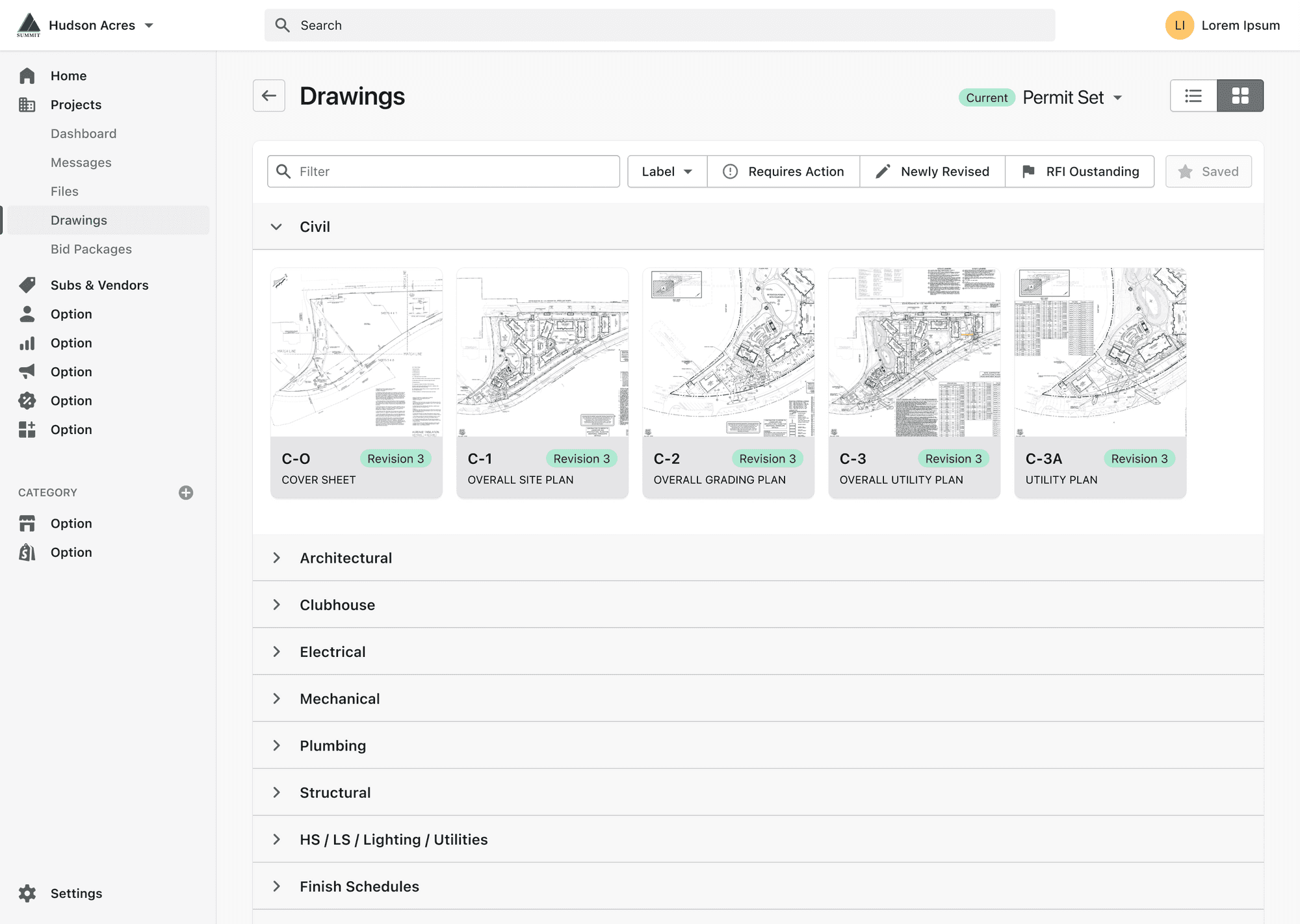Click the Subs & Vendors tag icon
Screen dimensions: 1300x924
(x=27, y=285)
